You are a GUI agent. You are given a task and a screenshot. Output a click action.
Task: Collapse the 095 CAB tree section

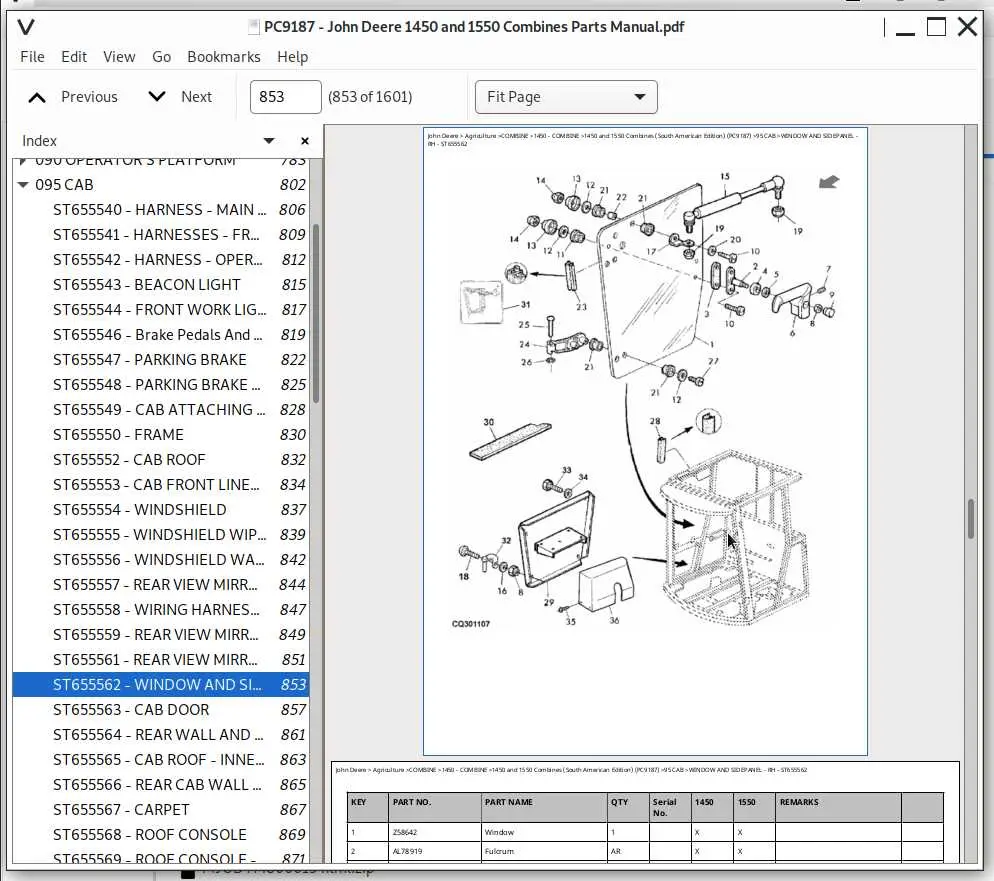pos(23,184)
